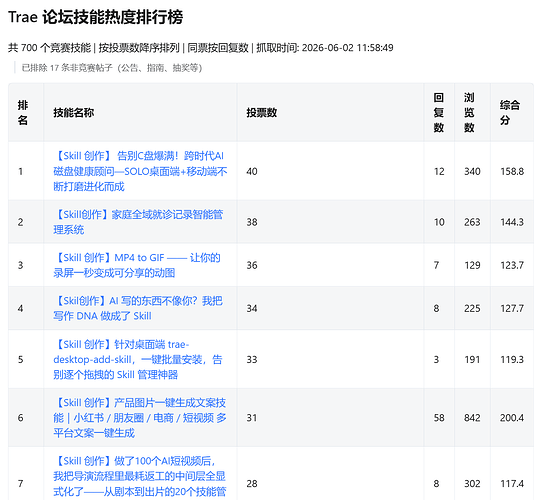
Task: Open the 做了100个AI短视频后 skill link
Action: click(x=140, y=476)
